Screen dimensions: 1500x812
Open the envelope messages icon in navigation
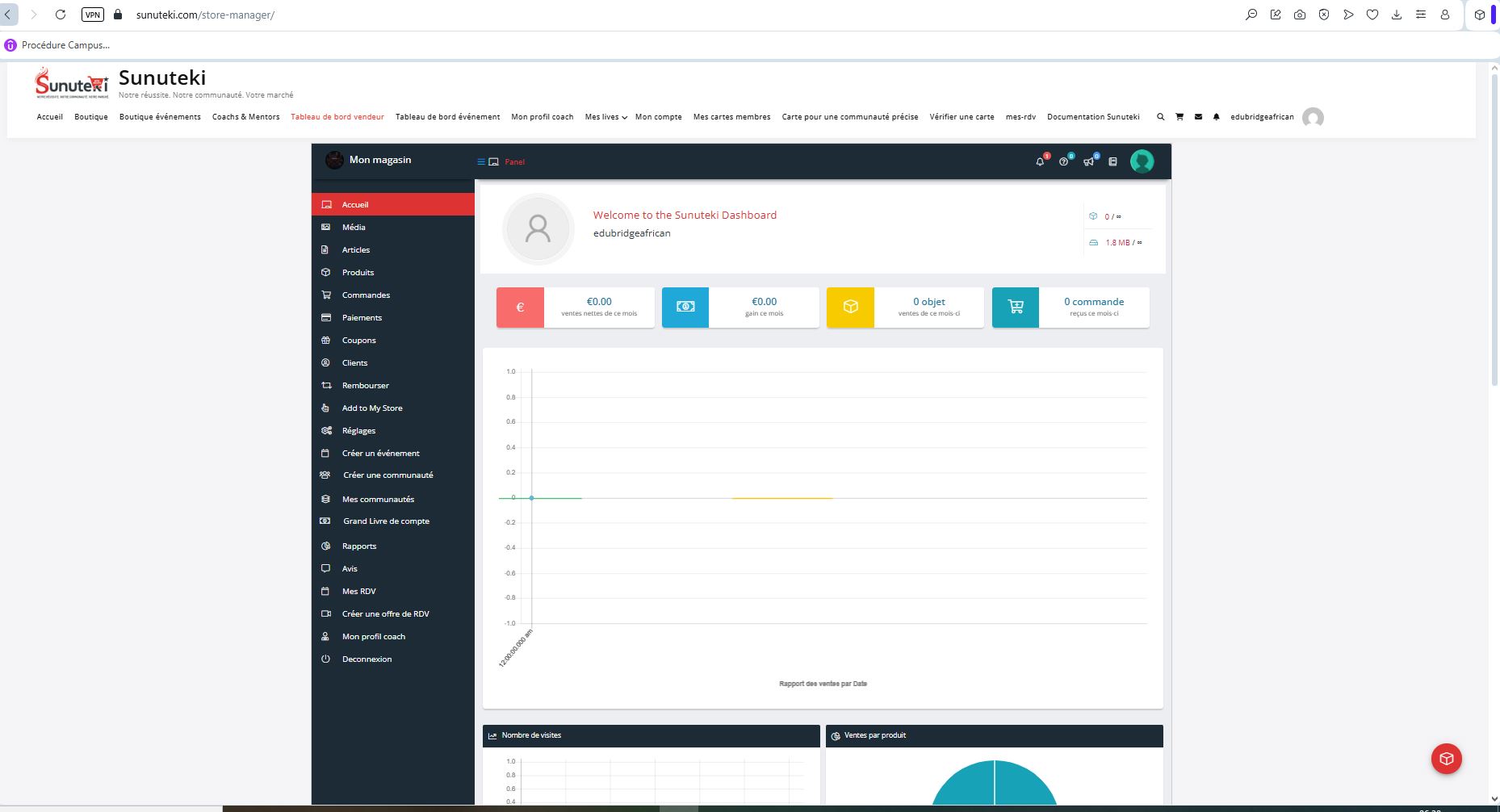(1198, 117)
